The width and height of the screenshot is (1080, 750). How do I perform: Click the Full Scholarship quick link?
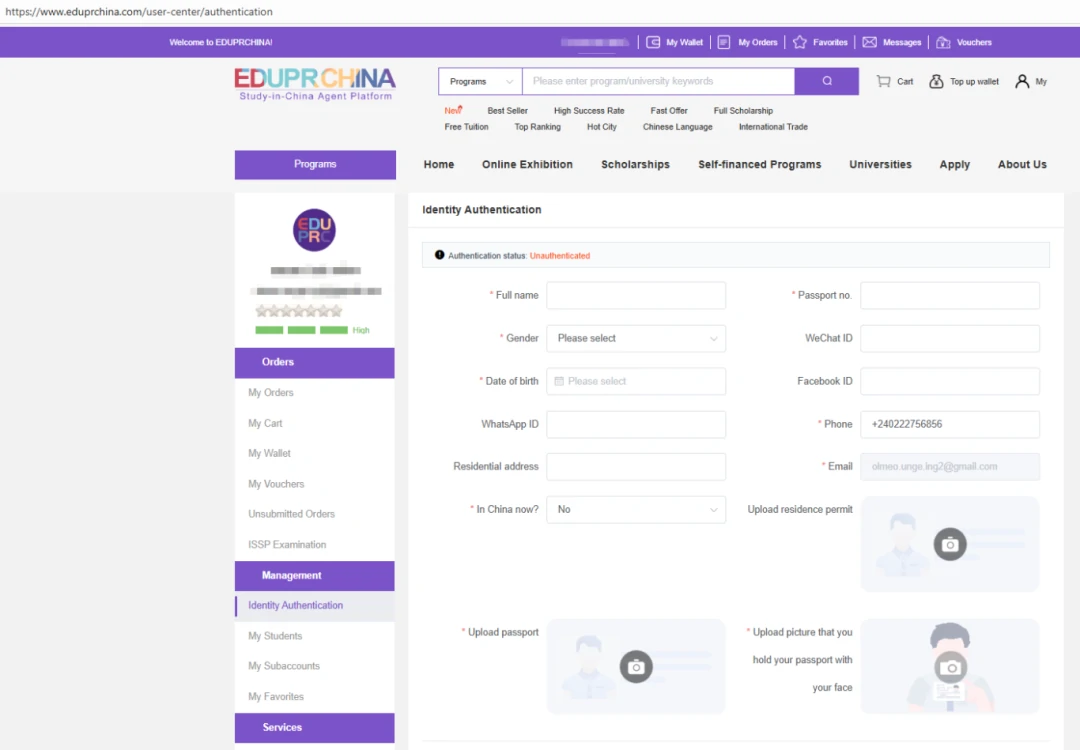tap(743, 111)
